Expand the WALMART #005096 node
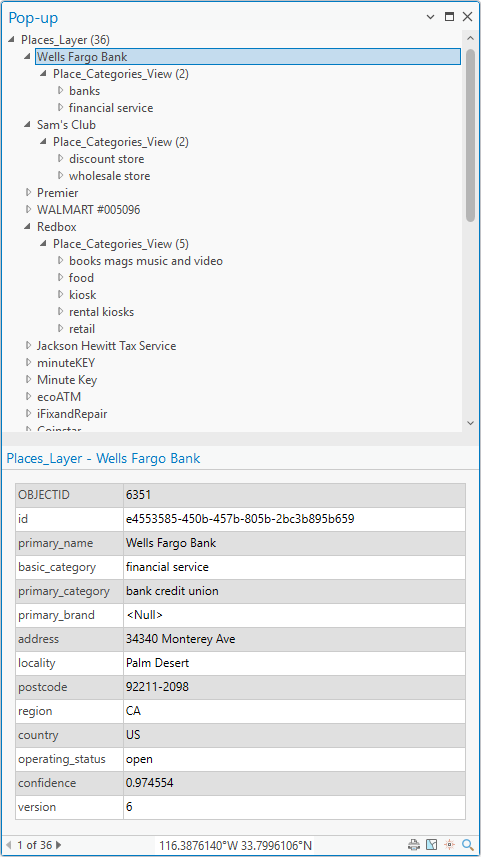The height and width of the screenshot is (857, 481). point(28,209)
